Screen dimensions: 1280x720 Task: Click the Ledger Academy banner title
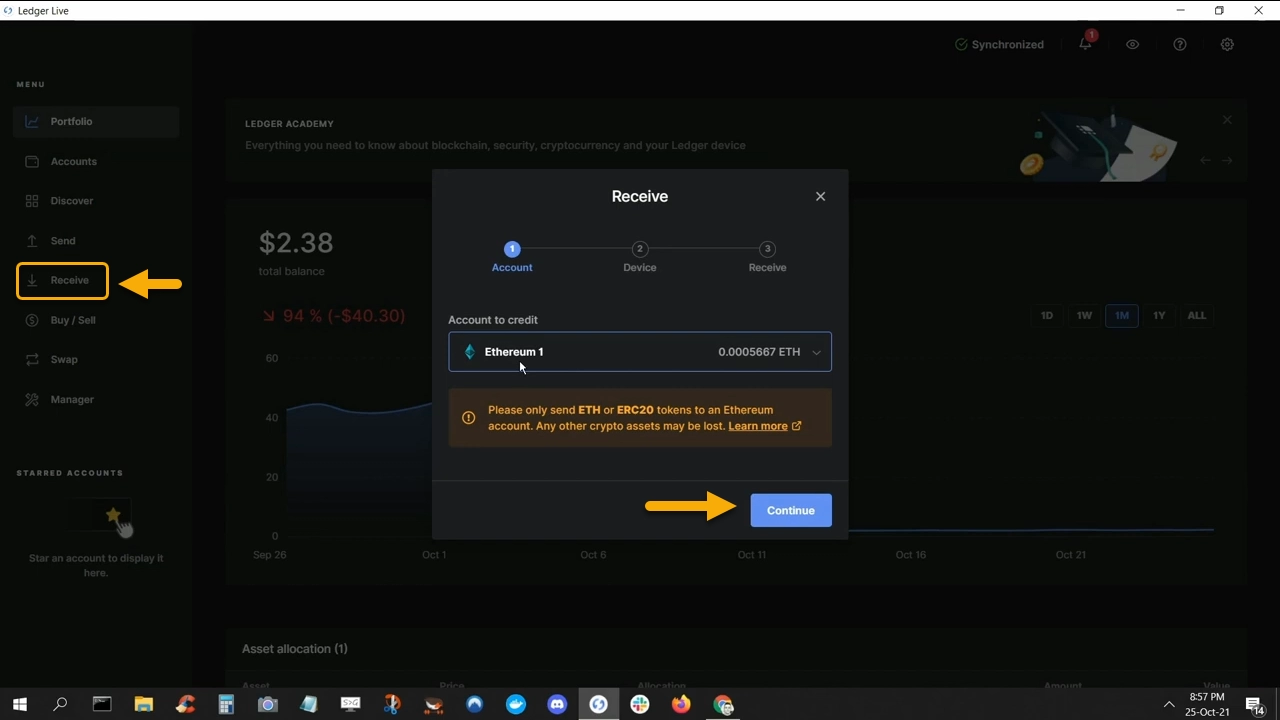click(289, 124)
